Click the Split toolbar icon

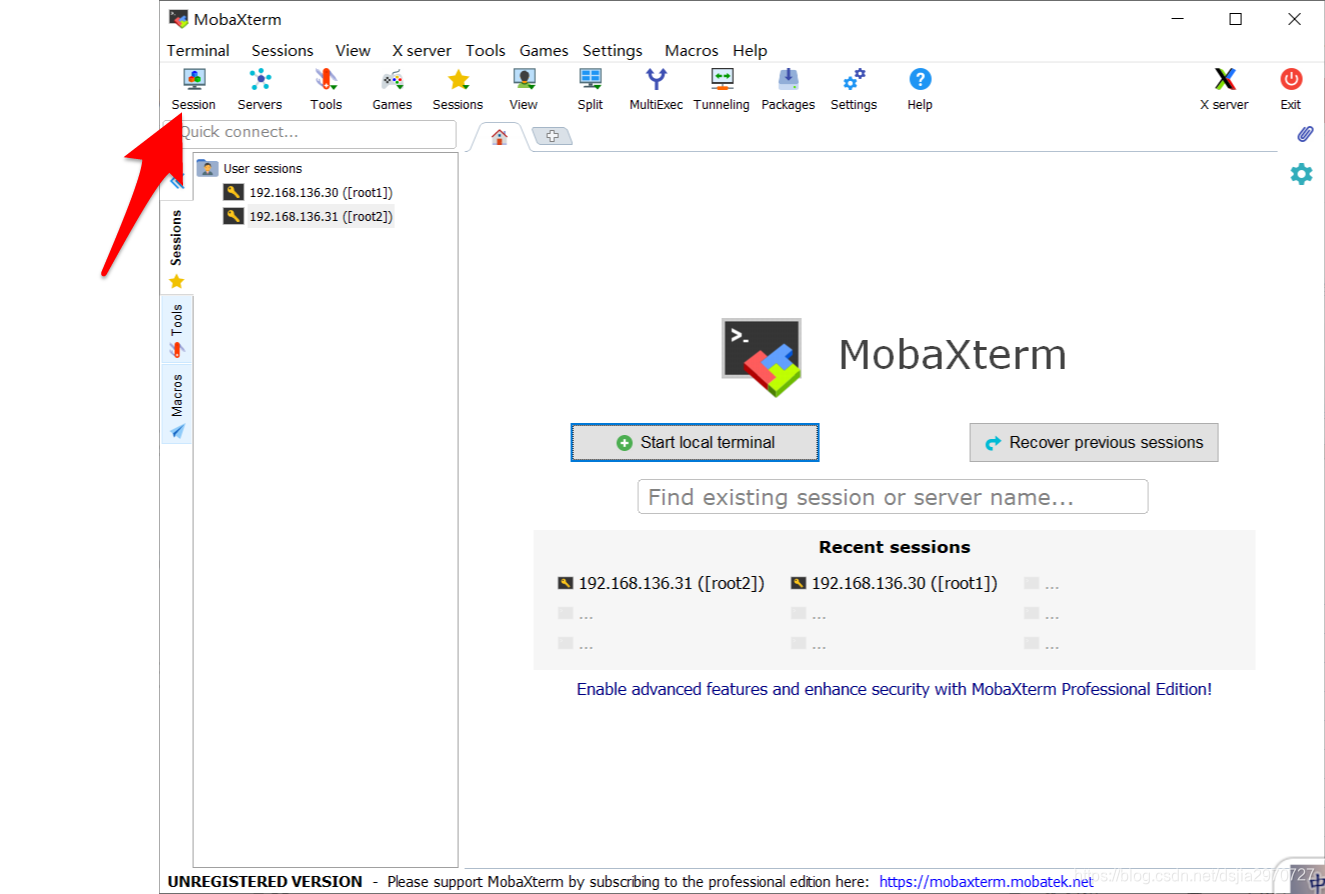click(590, 89)
